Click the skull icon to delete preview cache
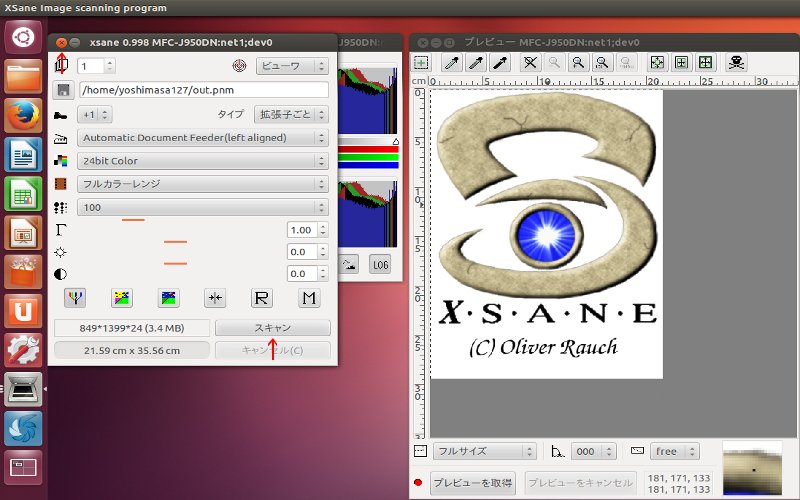The width and height of the screenshot is (800, 500). tap(736, 63)
